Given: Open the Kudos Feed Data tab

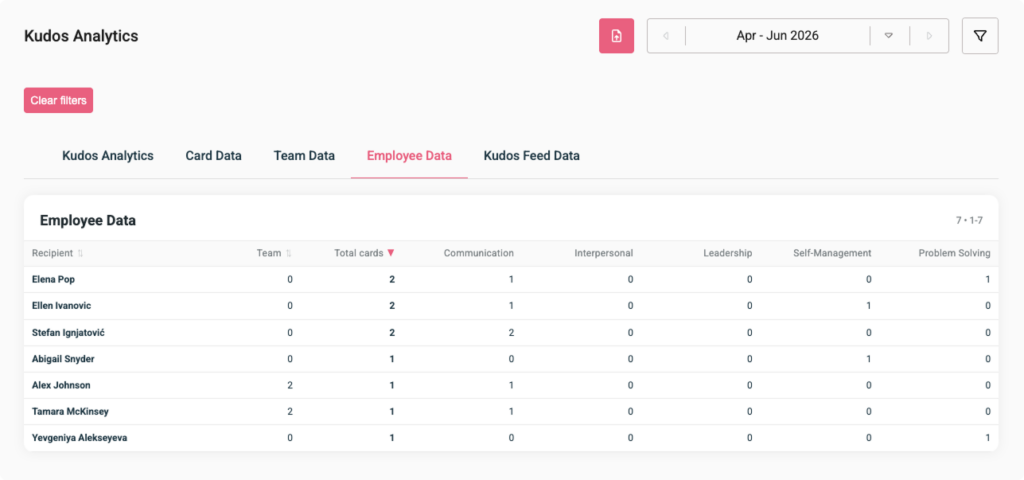Looking at the screenshot, I should pos(532,156).
